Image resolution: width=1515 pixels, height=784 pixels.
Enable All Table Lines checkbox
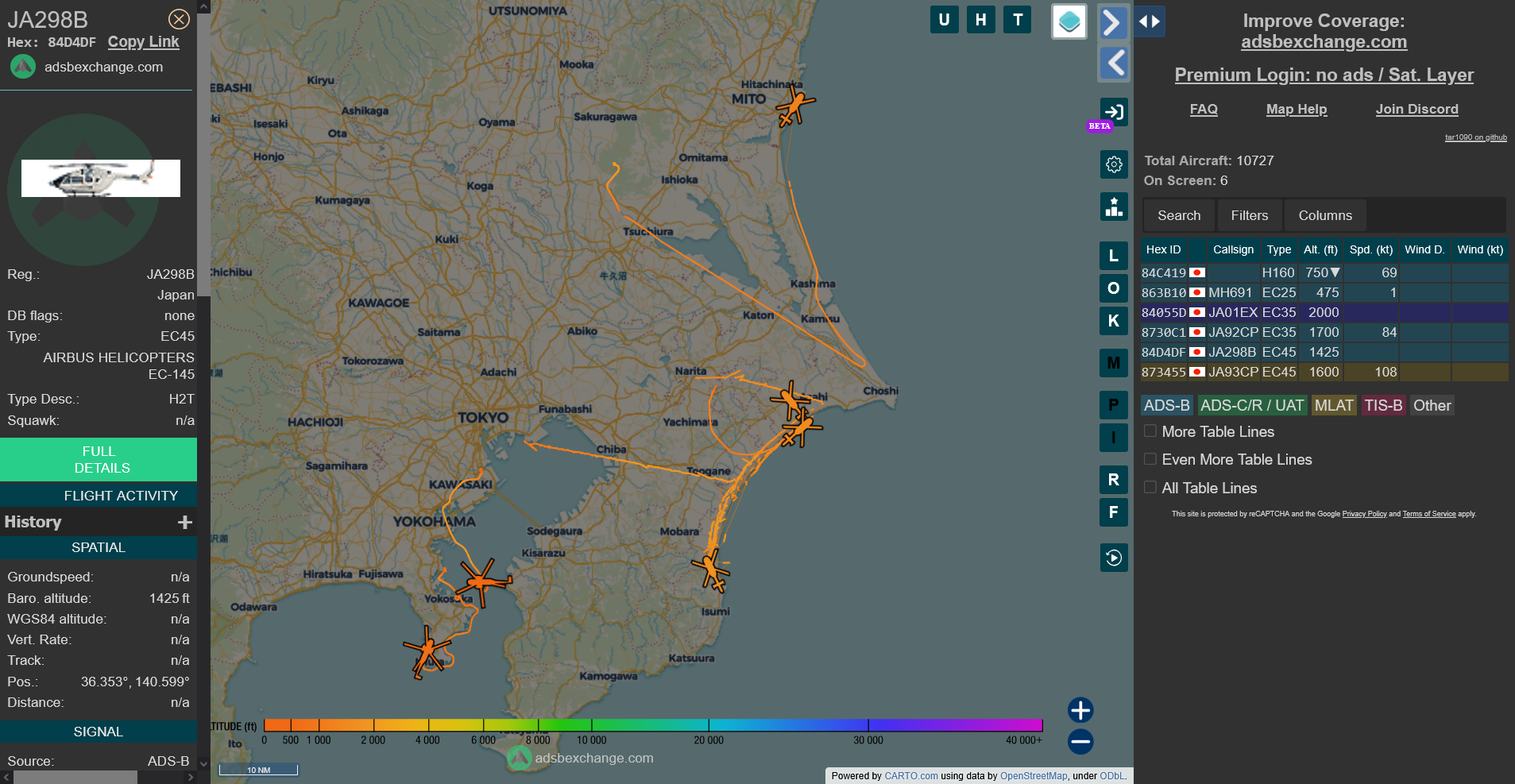pyautogui.click(x=1150, y=487)
